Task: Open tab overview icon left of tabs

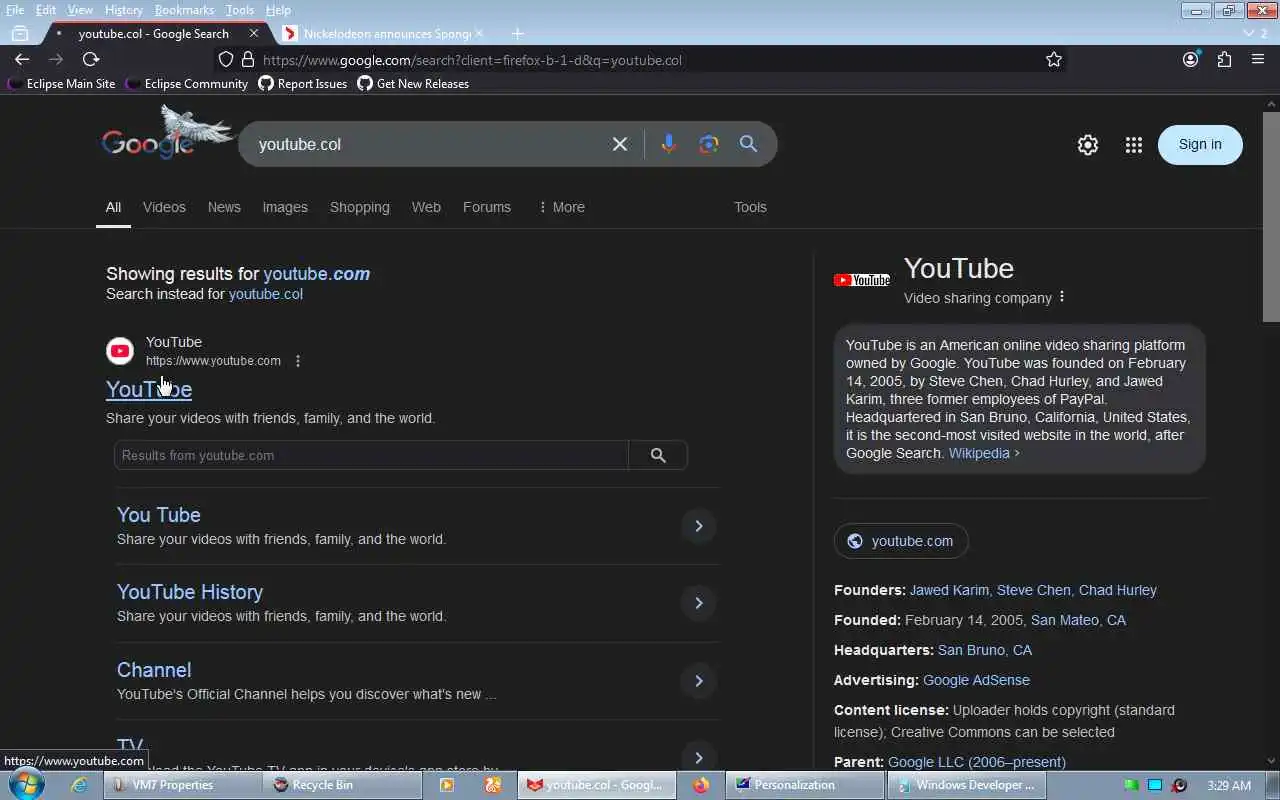Action: tap(19, 33)
